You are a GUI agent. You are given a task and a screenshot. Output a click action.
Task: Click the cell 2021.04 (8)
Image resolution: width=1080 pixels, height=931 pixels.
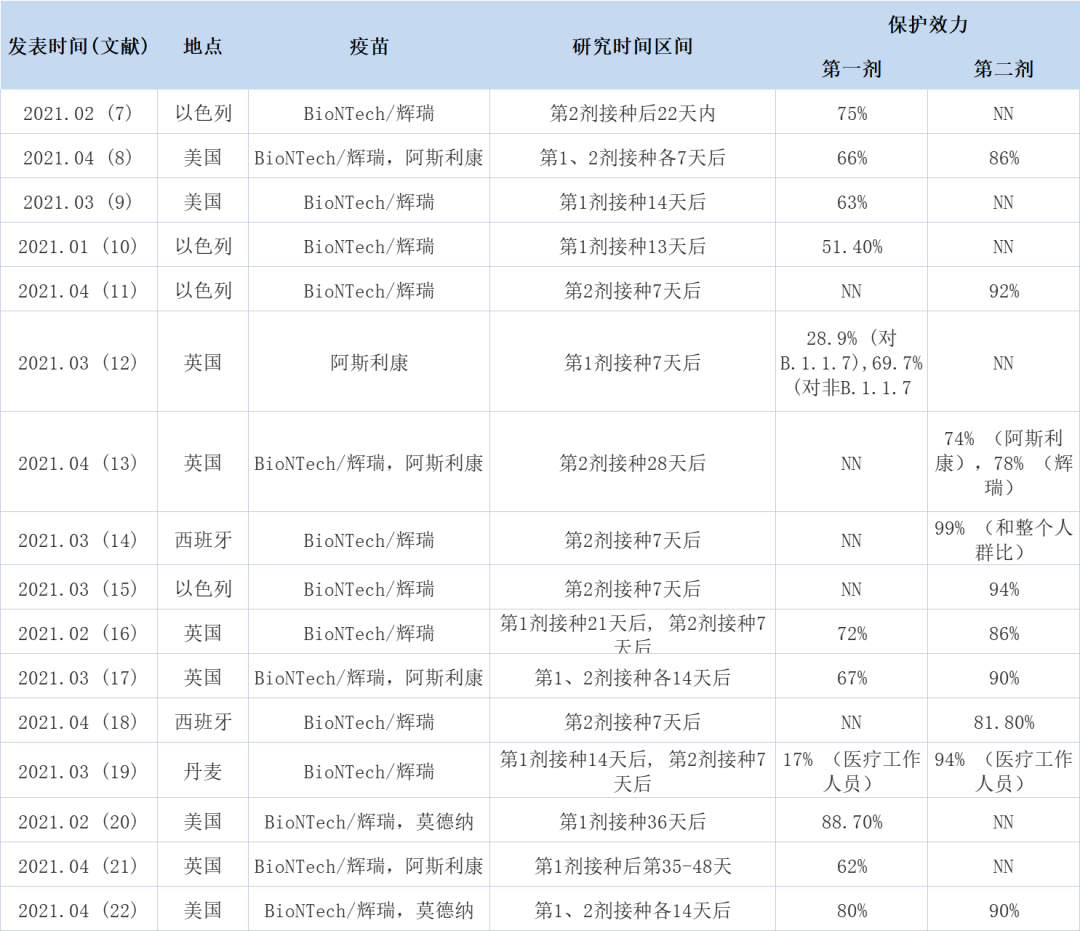[x=79, y=158]
